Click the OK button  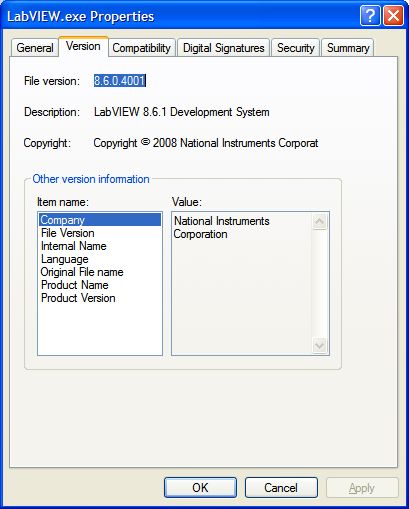(x=200, y=488)
